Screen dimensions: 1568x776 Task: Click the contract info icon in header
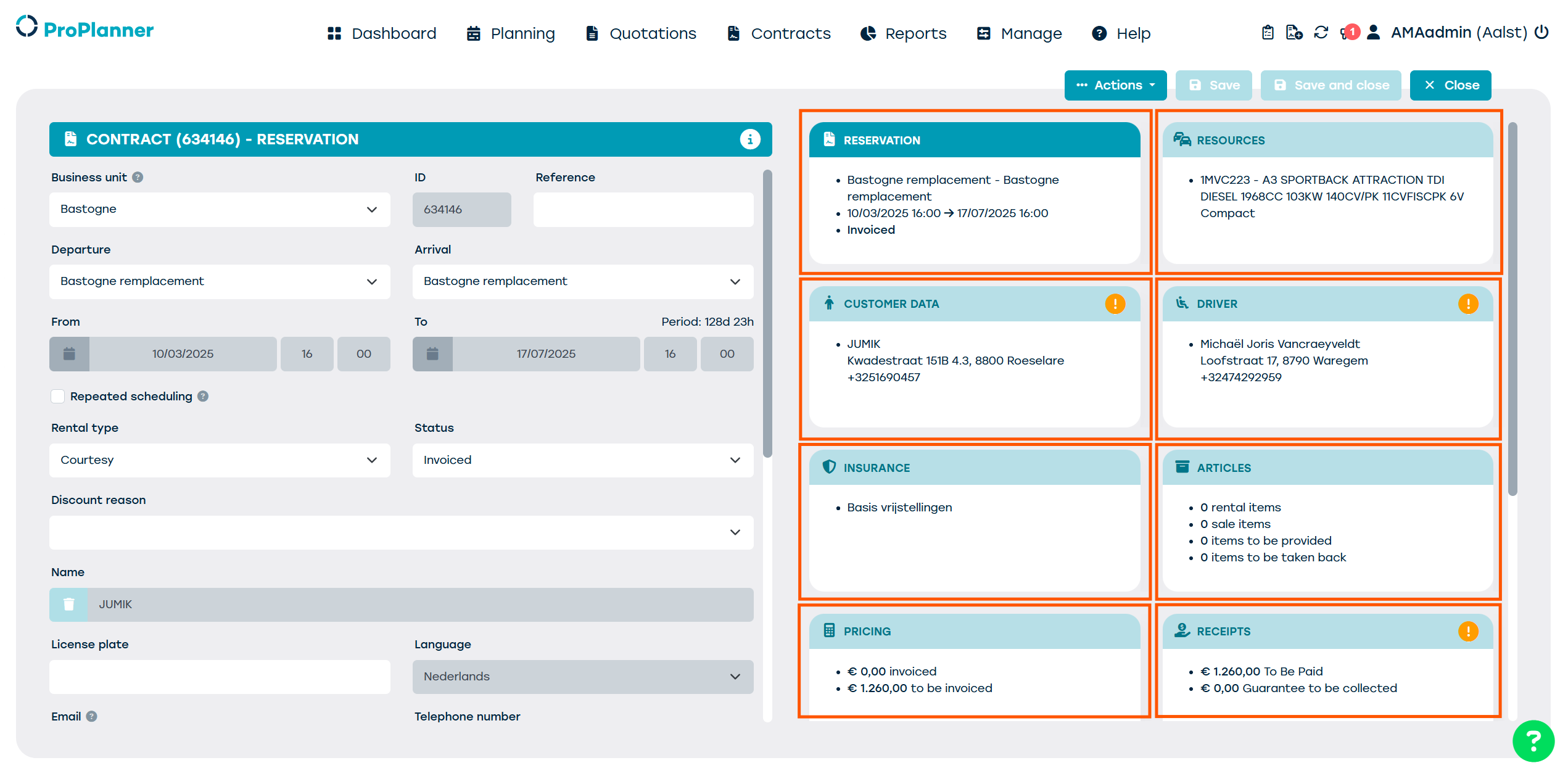749,139
